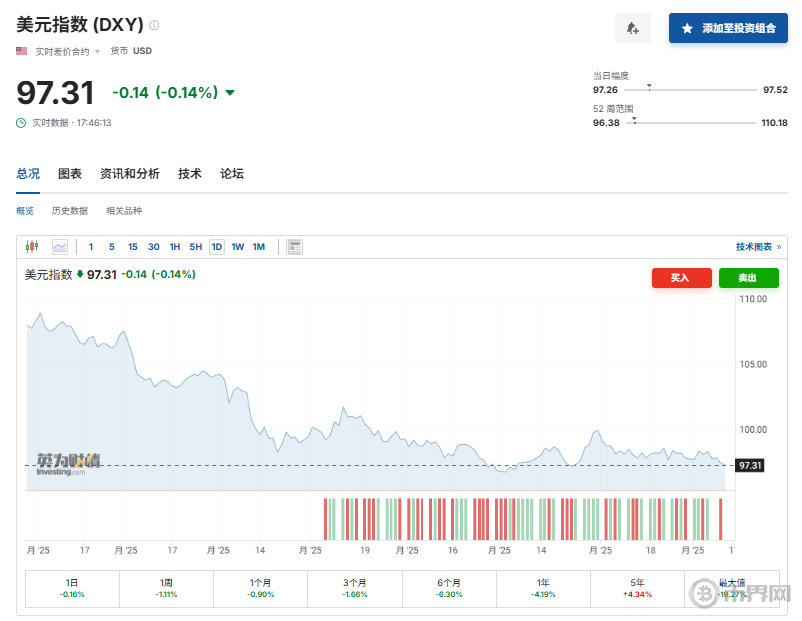Screen dimensions: 802x621
Task: Select the 6个月 performance range cell
Action: tap(449, 588)
